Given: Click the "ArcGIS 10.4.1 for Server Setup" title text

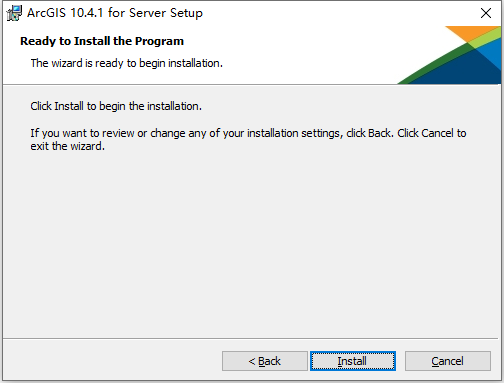Looking at the screenshot, I should tap(115, 13).
